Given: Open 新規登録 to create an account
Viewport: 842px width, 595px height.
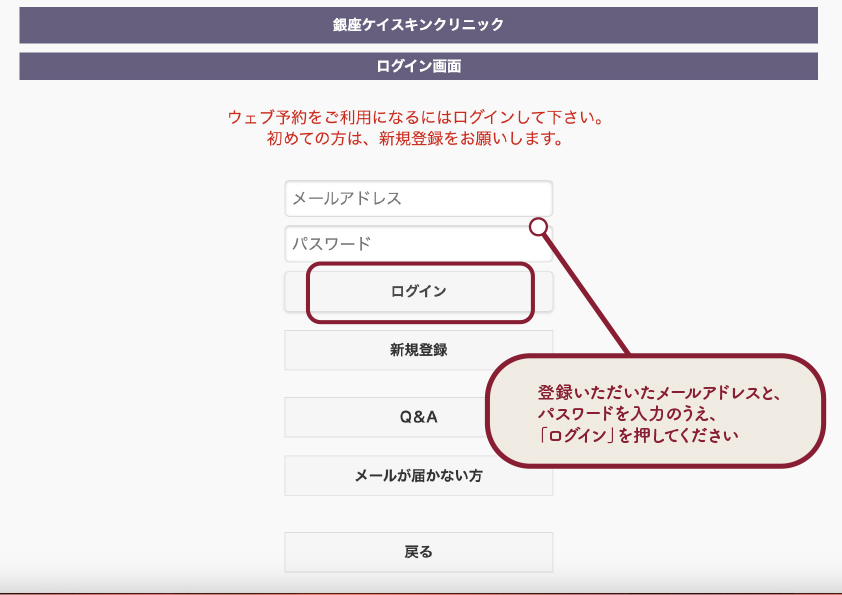Looking at the screenshot, I should [x=418, y=350].
